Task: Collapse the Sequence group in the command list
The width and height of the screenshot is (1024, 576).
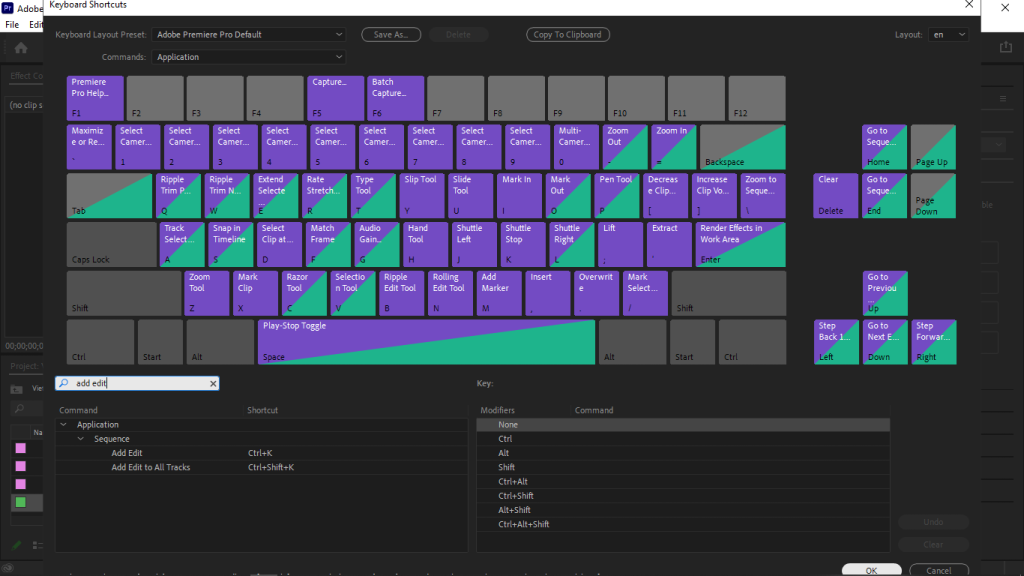Action: [80, 438]
